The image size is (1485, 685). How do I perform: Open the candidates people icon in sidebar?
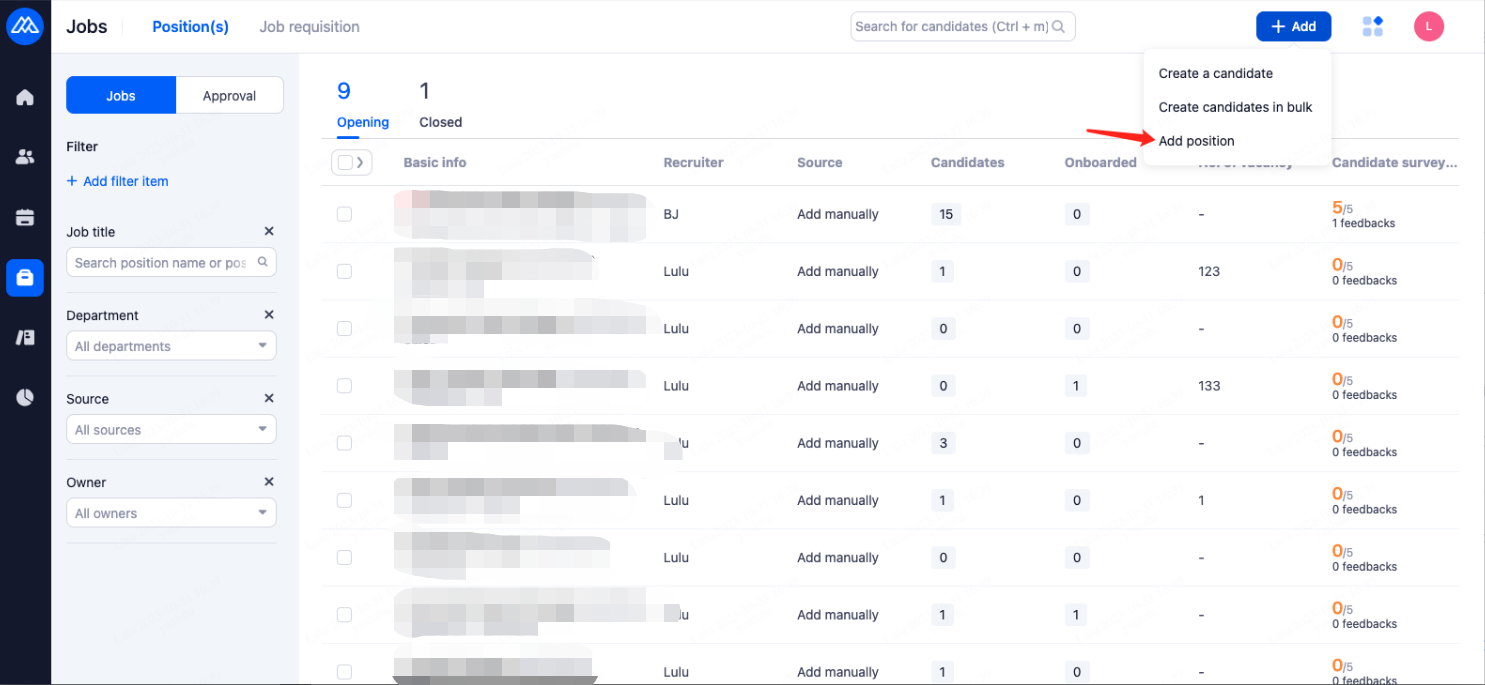pos(25,157)
